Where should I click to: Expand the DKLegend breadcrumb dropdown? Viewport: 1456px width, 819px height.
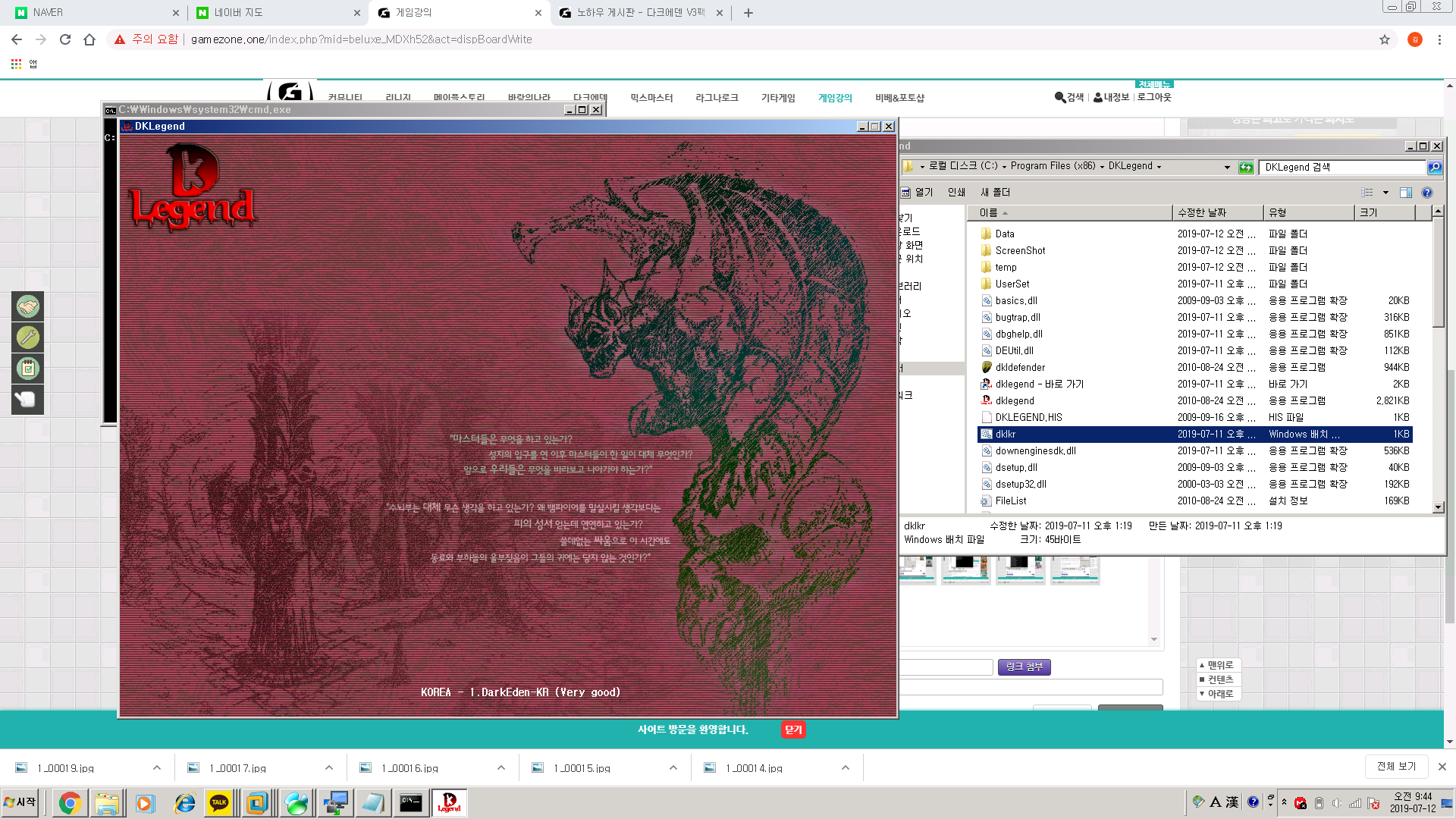1159,167
